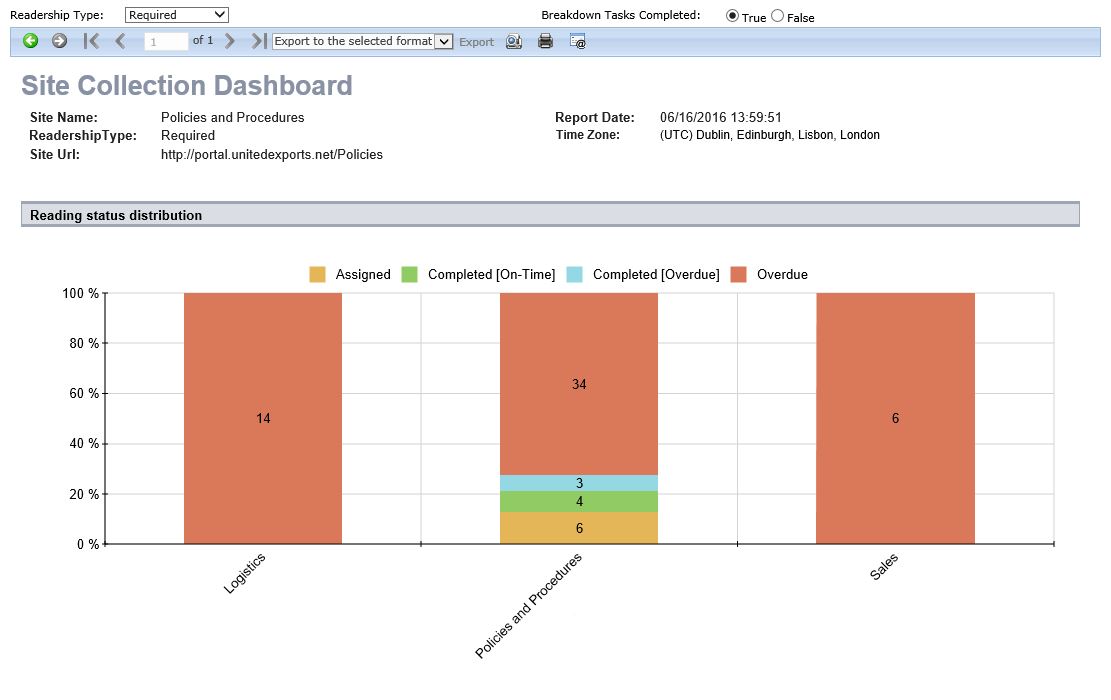Jump to last page of report

pyautogui.click(x=258, y=41)
